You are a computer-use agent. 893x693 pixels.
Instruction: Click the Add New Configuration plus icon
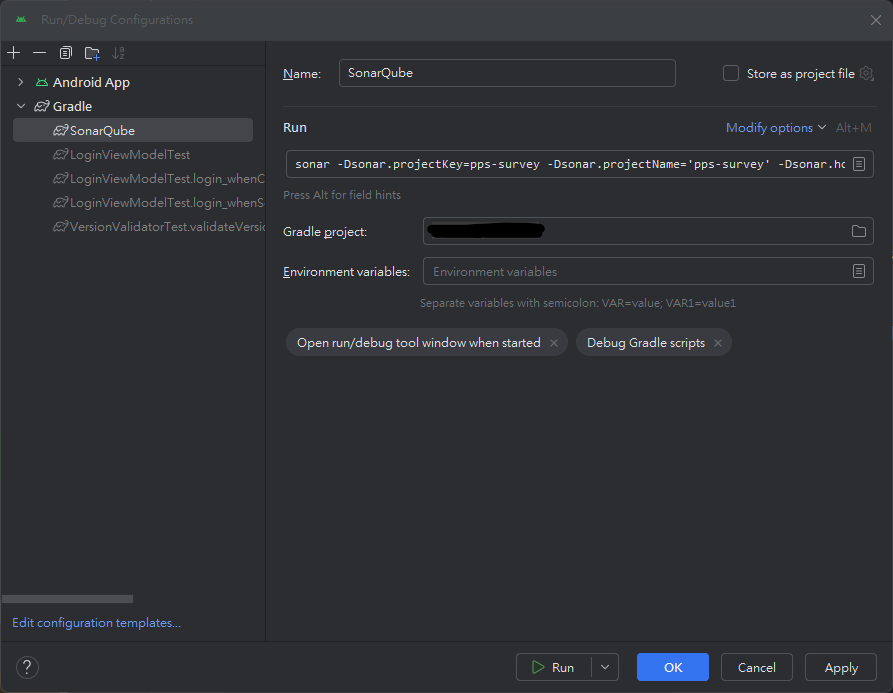tap(14, 53)
